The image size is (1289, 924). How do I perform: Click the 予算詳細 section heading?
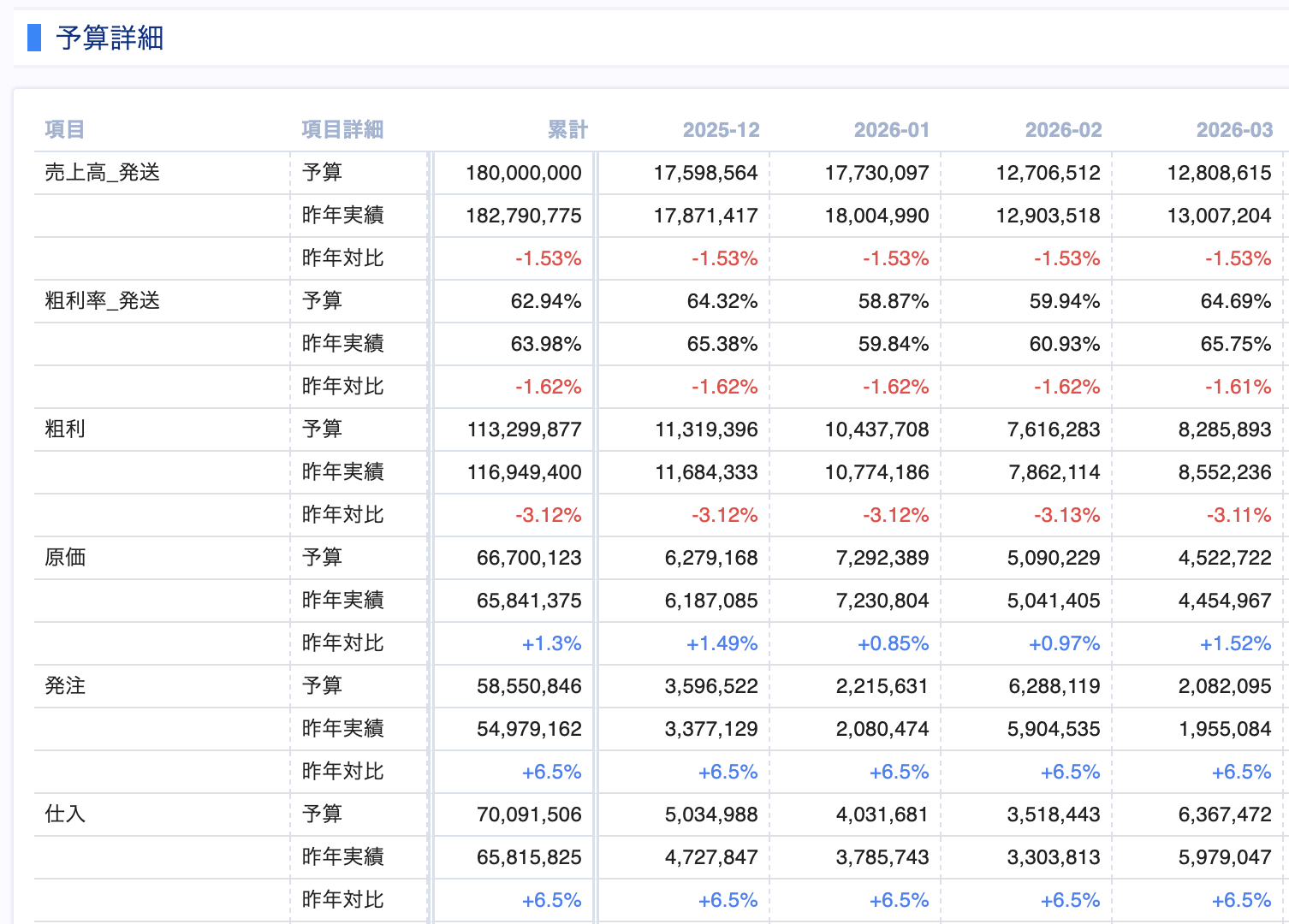click(110, 38)
